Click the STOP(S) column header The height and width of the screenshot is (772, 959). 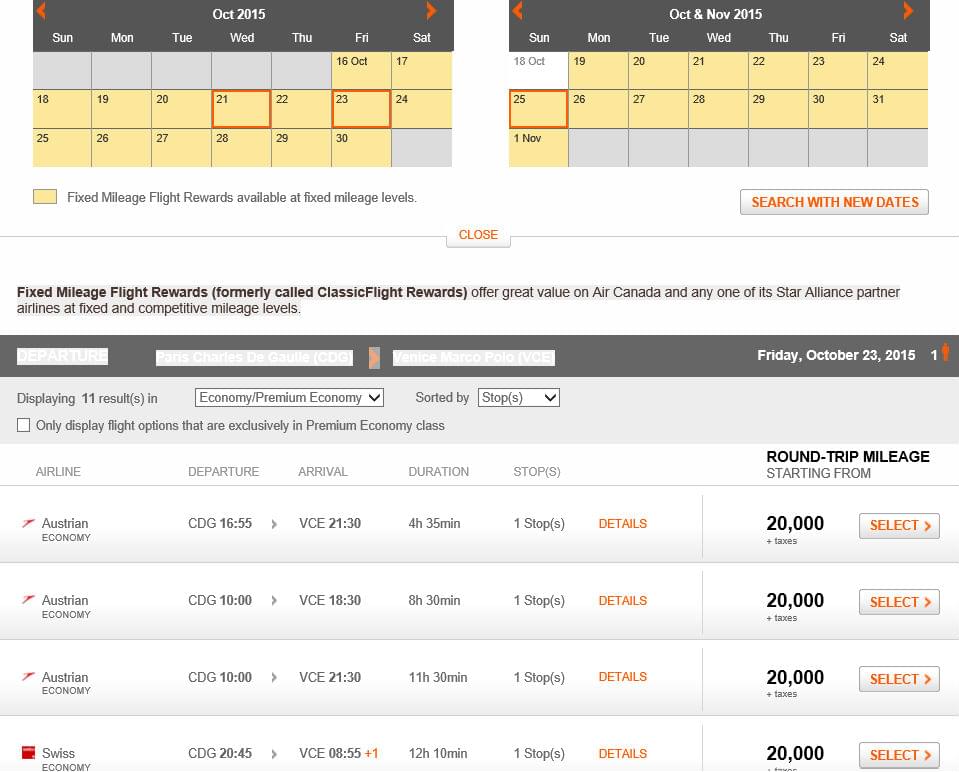coord(536,472)
